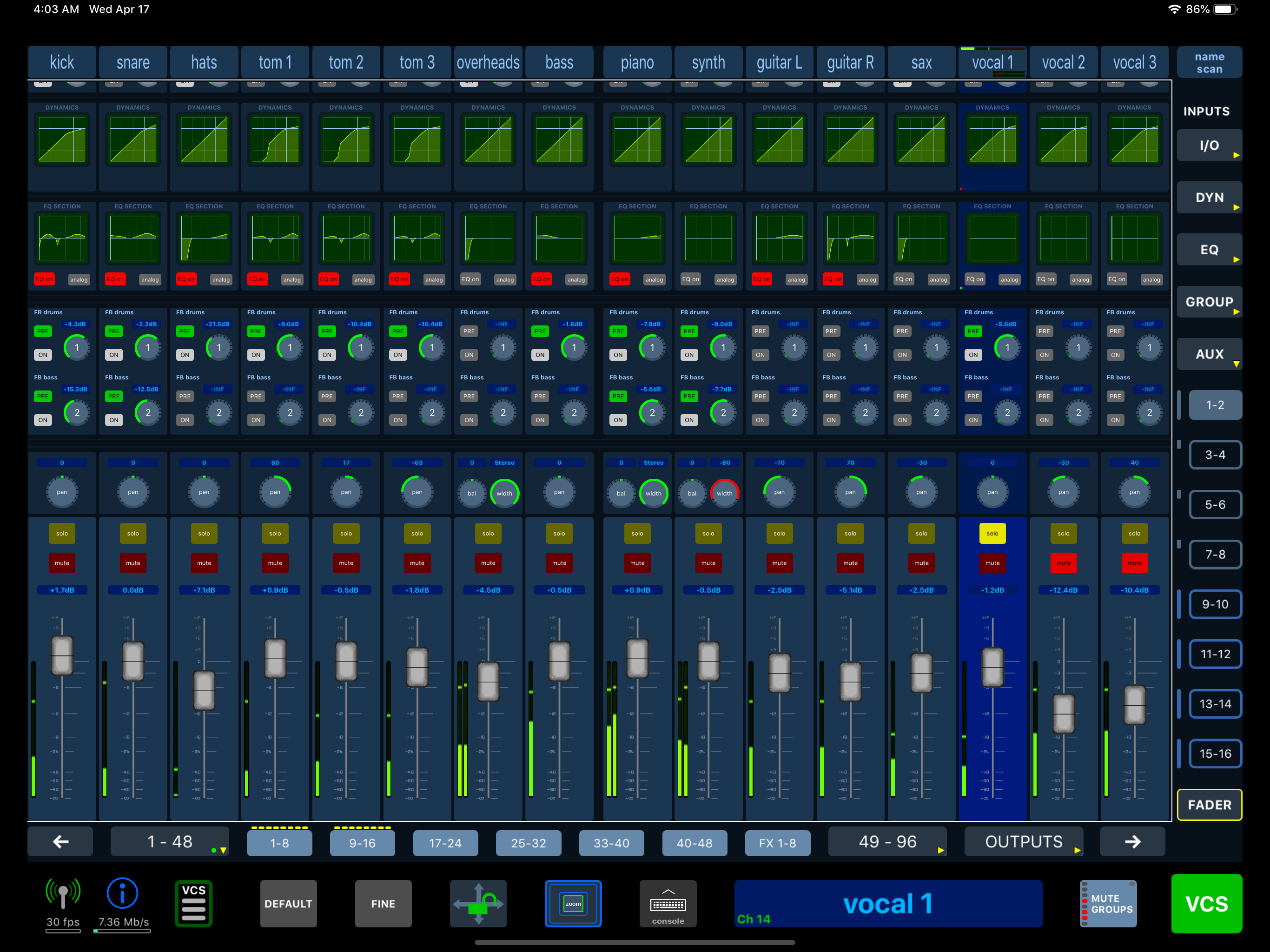This screenshot has width=1270, height=952.
Task: Tap the DEFAULT button
Action: point(288,903)
